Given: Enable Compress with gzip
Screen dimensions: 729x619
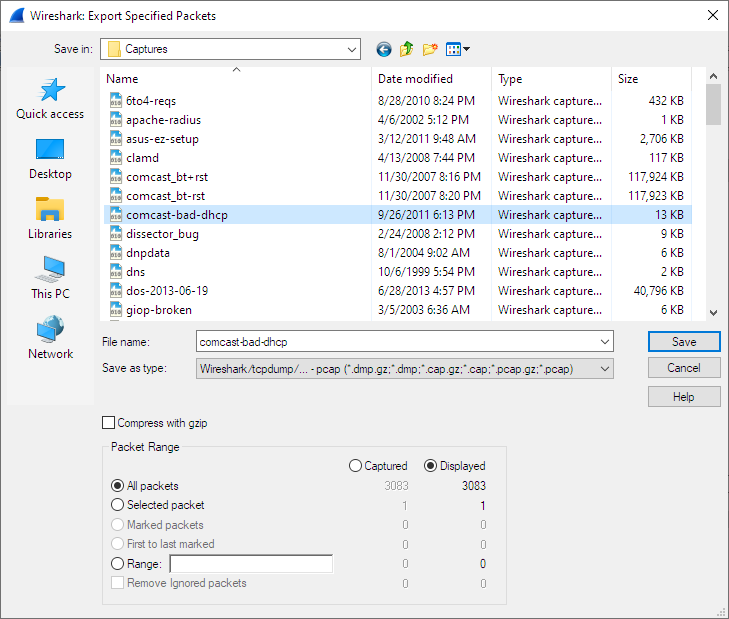Looking at the screenshot, I should 109,423.
